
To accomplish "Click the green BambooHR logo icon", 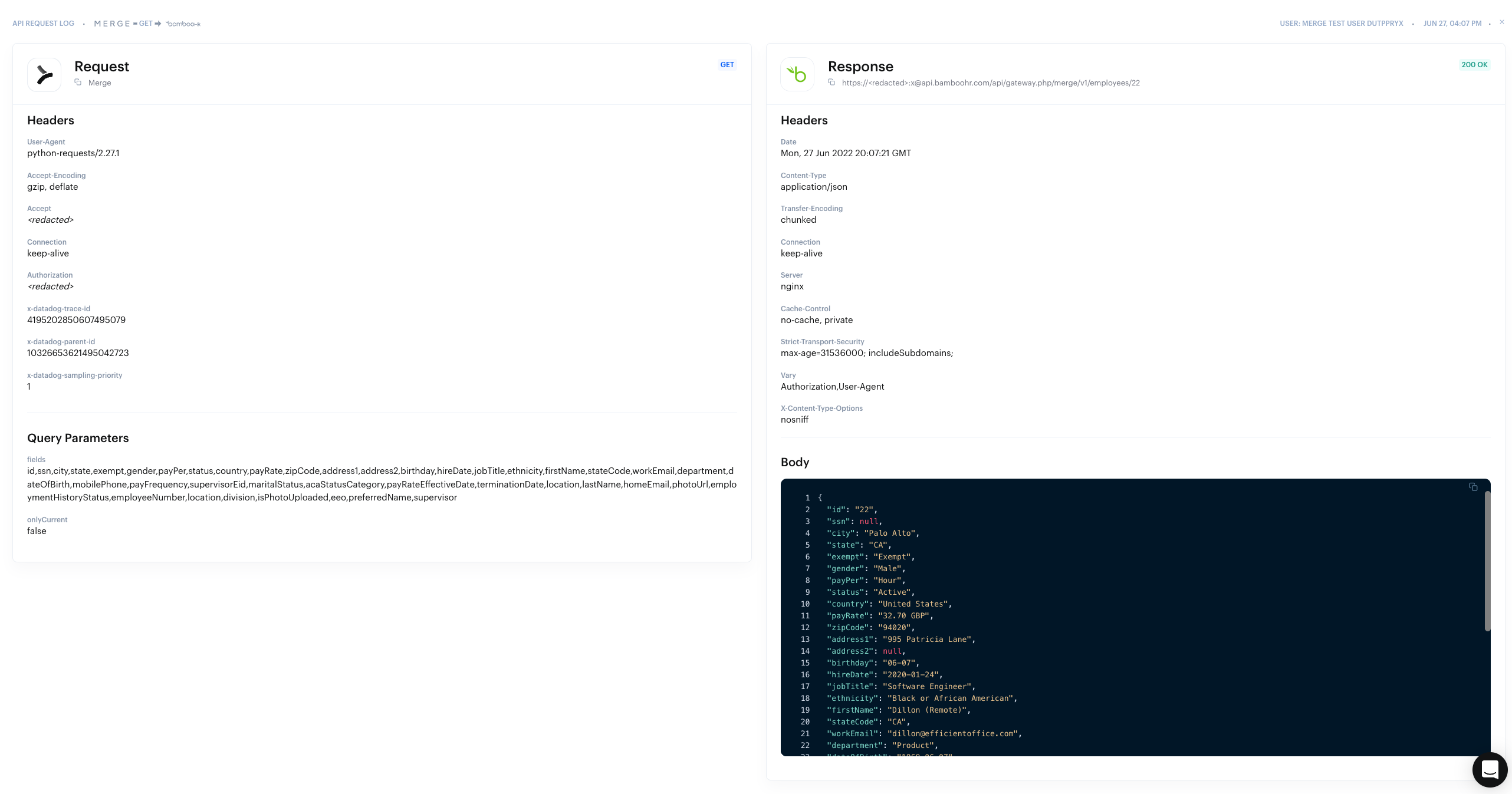I will (797, 75).
